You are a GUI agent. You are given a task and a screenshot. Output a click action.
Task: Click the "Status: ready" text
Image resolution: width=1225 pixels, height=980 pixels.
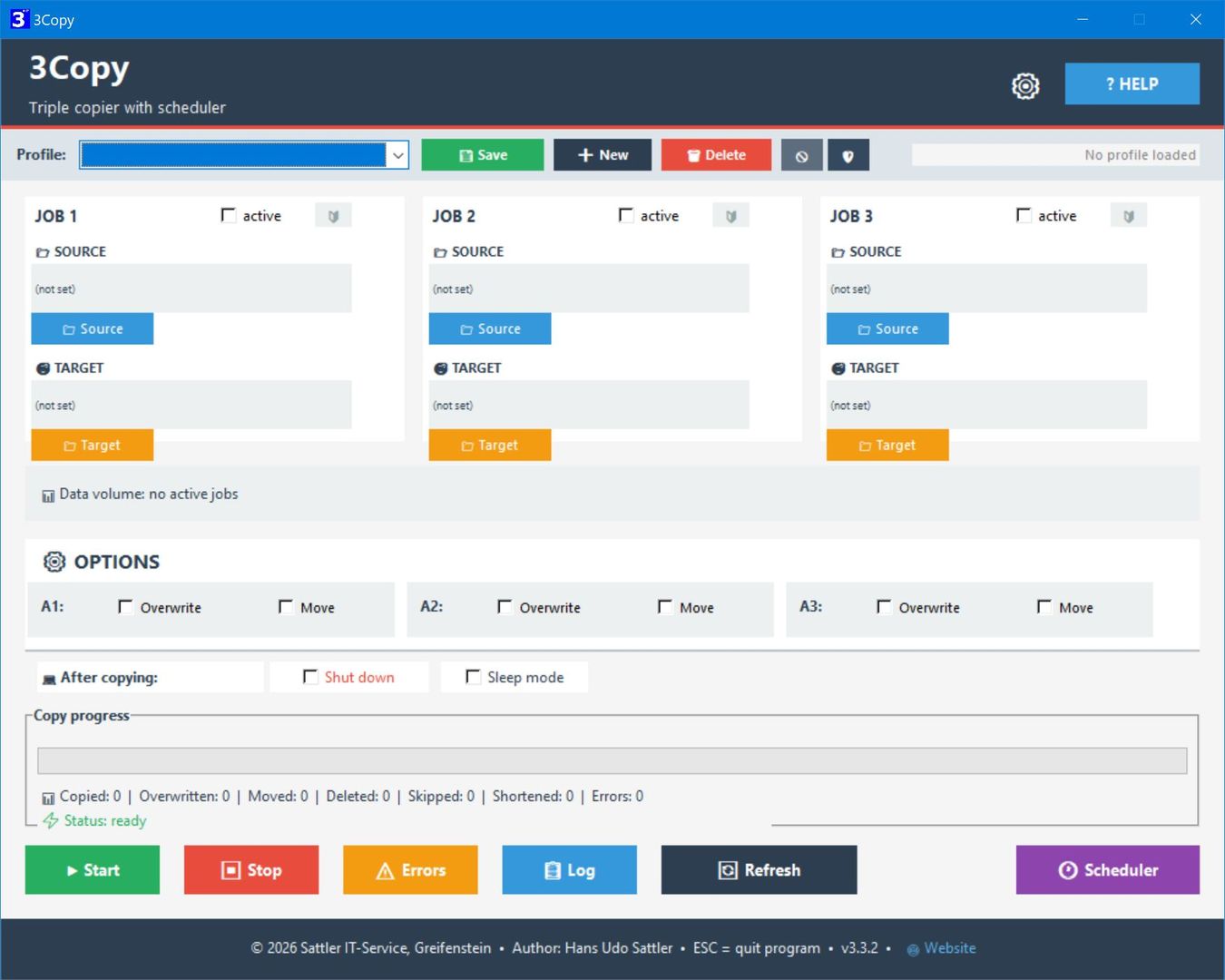pos(105,820)
